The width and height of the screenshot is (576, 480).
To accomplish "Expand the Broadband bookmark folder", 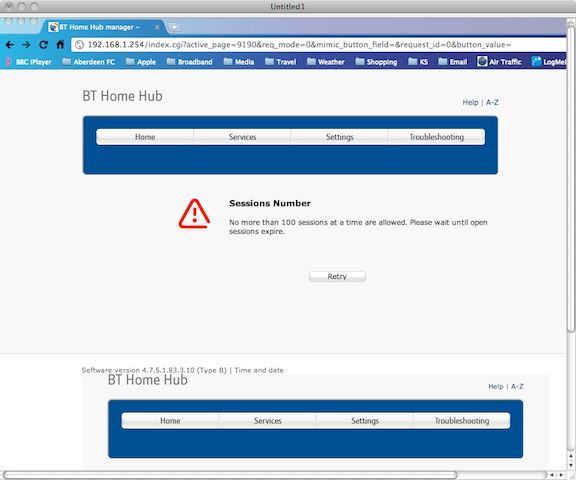I will point(190,62).
